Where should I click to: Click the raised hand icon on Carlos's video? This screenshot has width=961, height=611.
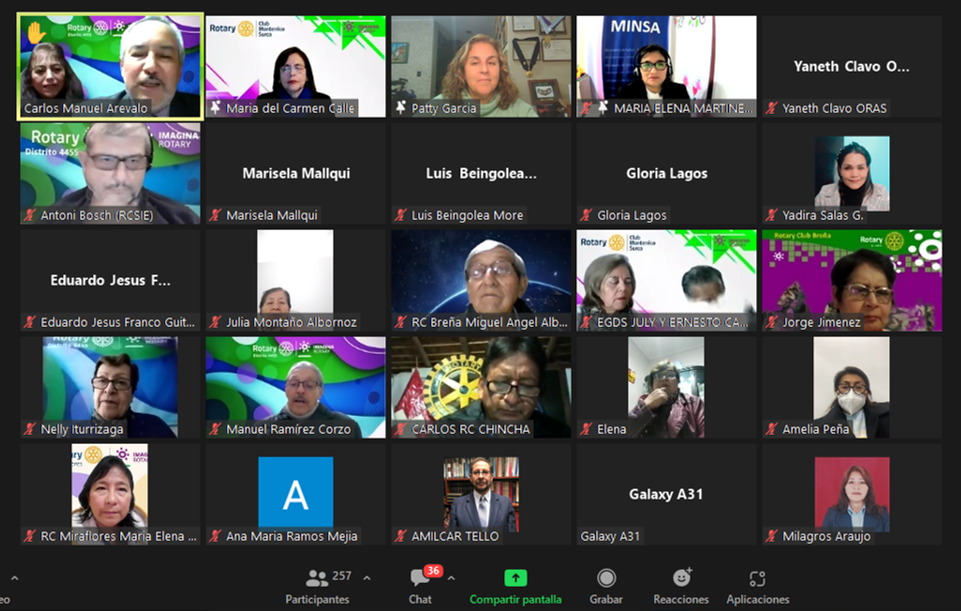click(x=36, y=33)
